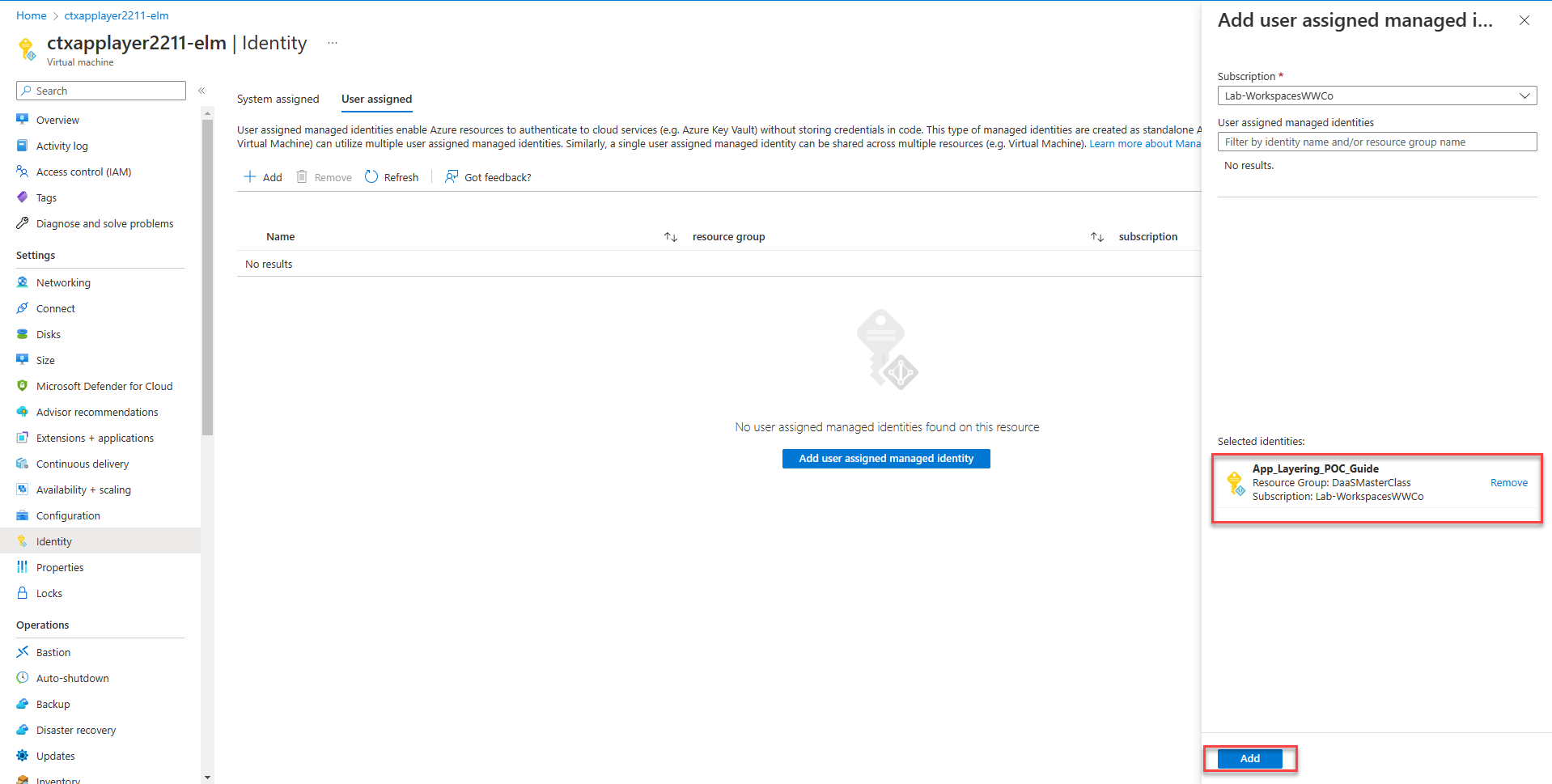
Task: Open the Subscription dropdown Lab-WorkspacesWWCo
Action: coord(1377,95)
